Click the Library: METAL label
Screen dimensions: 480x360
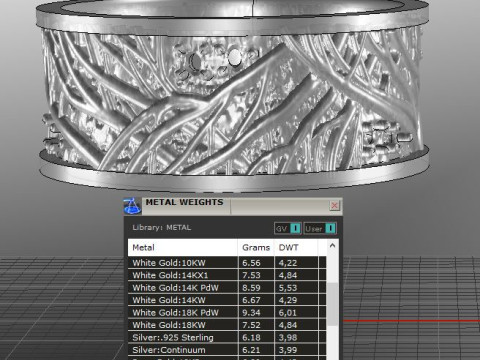coord(162,228)
